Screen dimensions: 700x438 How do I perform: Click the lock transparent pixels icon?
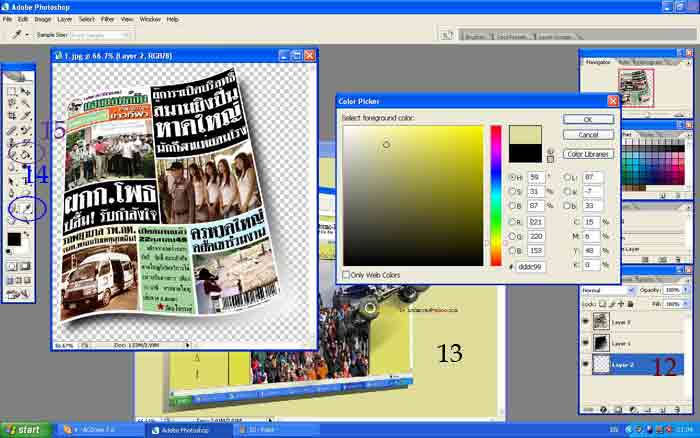(x=603, y=302)
